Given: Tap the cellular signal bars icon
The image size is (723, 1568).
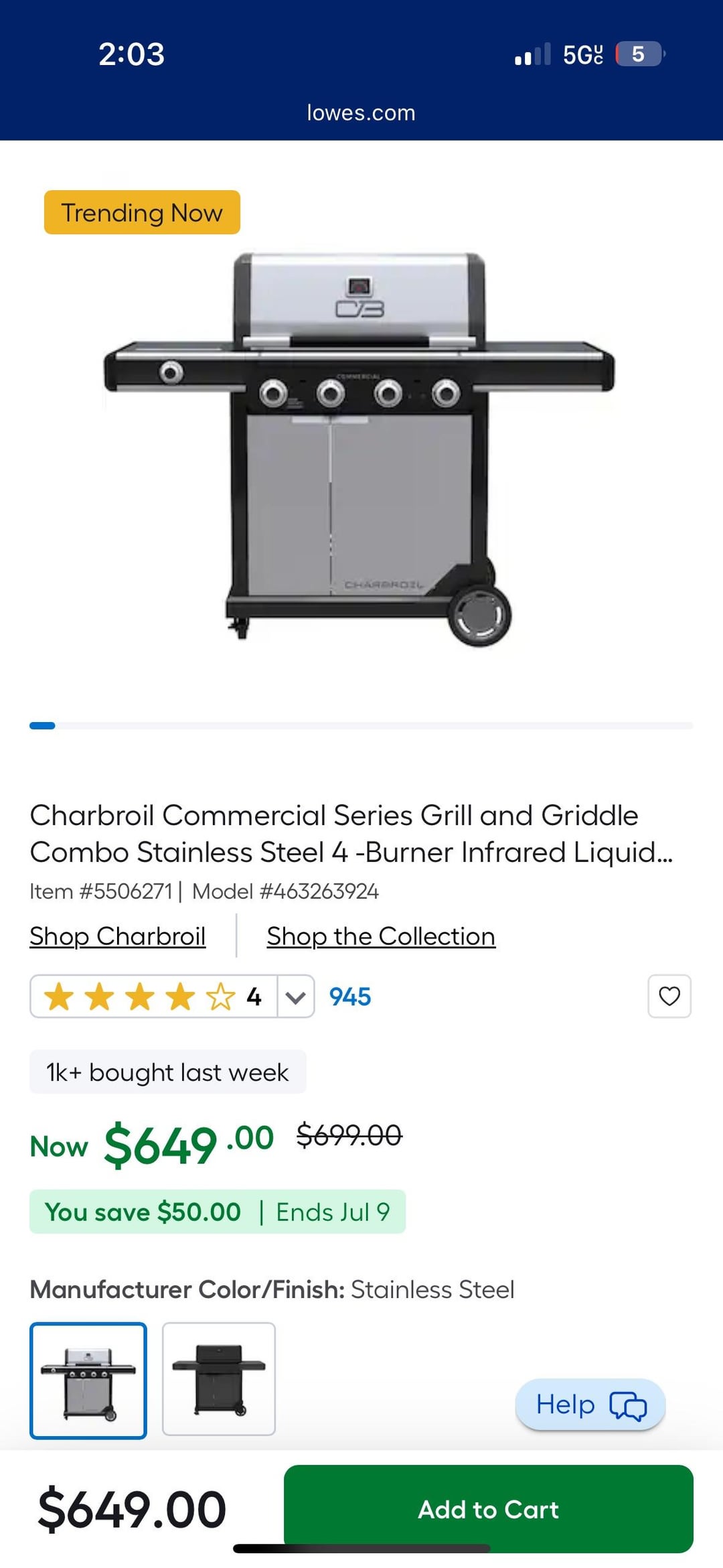Looking at the screenshot, I should click(x=532, y=54).
